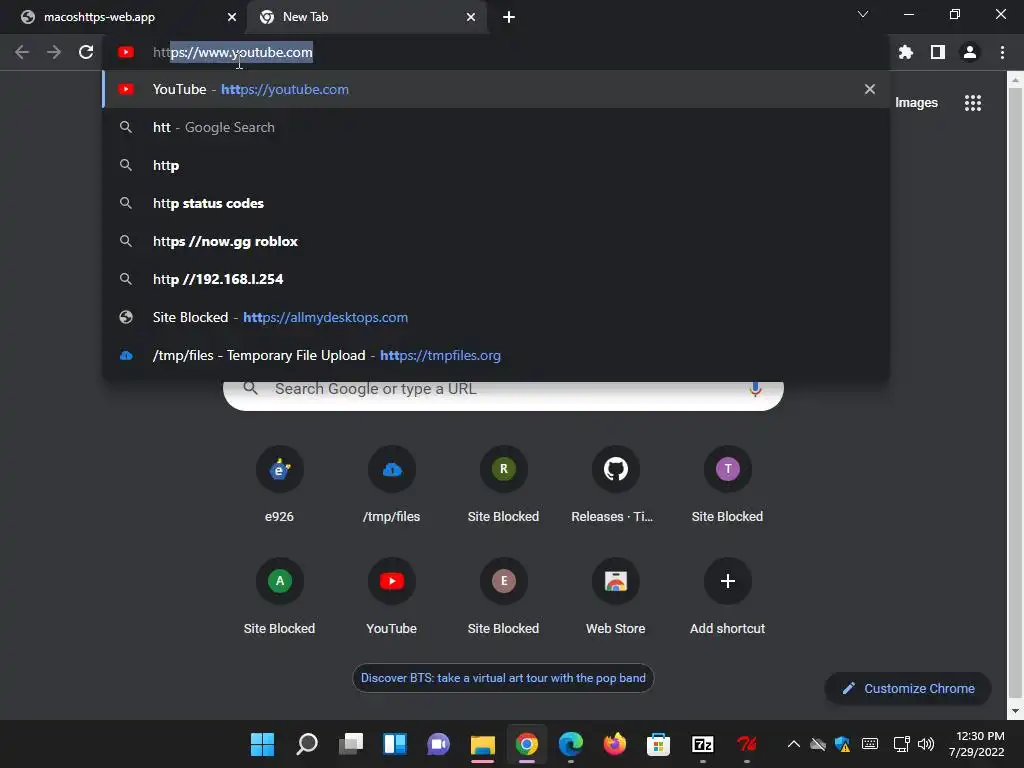Open the Images link
The width and height of the screenshot is (1024, 768).
tap(916, 103)
